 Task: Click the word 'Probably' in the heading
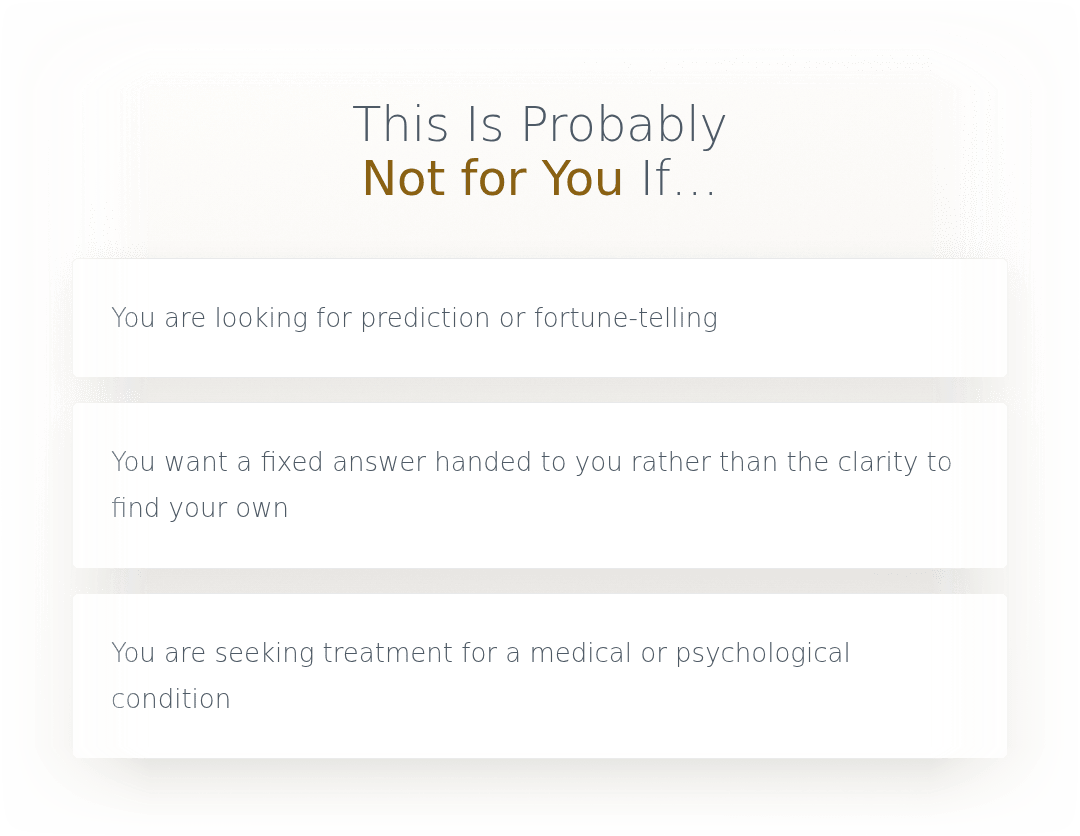(x=624, y=125)
